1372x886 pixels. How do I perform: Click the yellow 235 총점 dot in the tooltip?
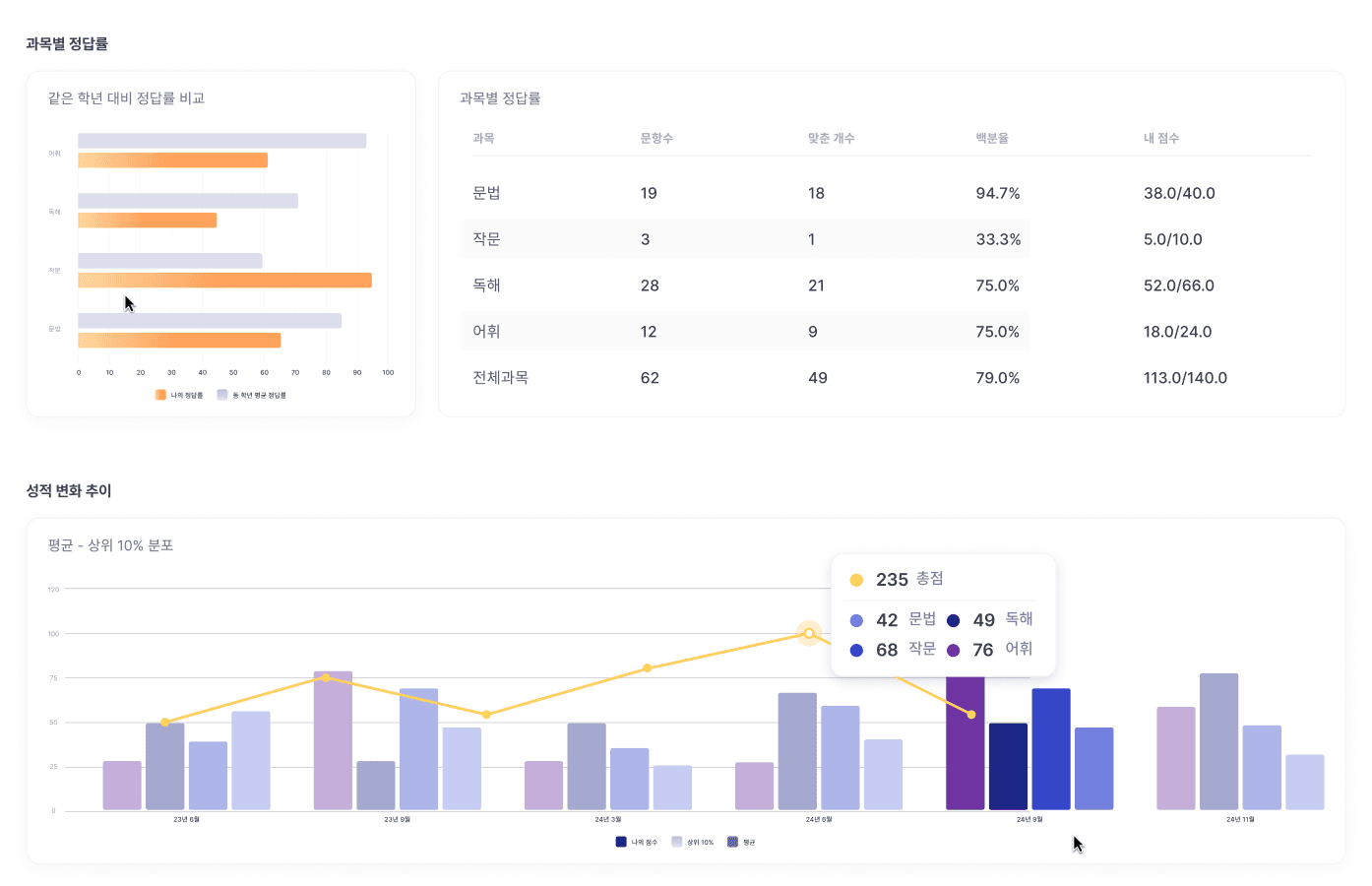(x=855, y=580)
